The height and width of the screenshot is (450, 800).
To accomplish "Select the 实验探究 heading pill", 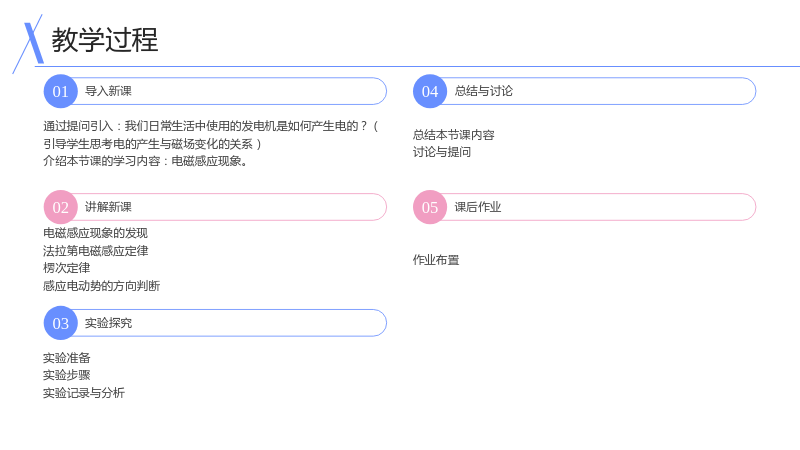I will coord(215,323).
